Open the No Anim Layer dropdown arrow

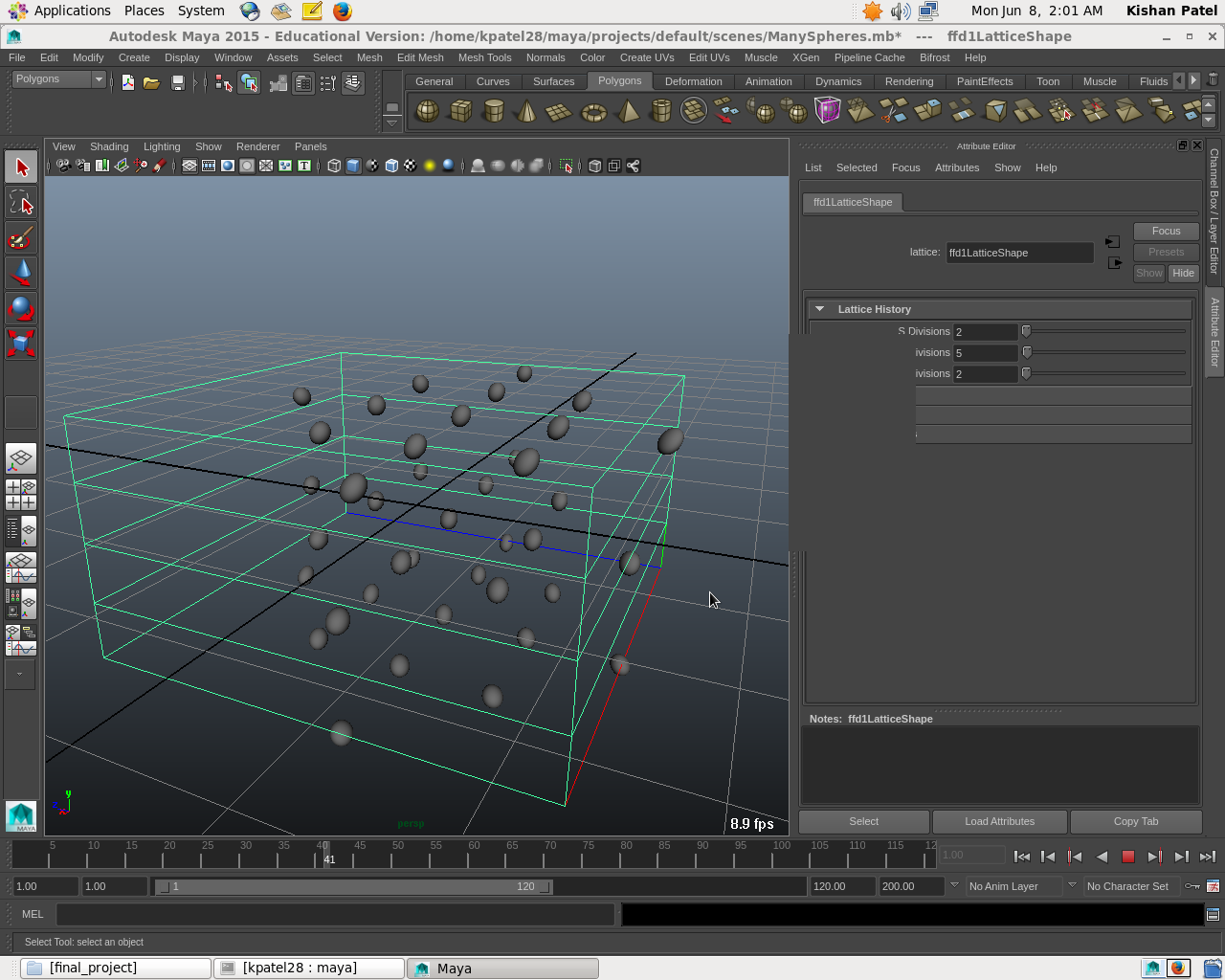click(x=954, y=886)
